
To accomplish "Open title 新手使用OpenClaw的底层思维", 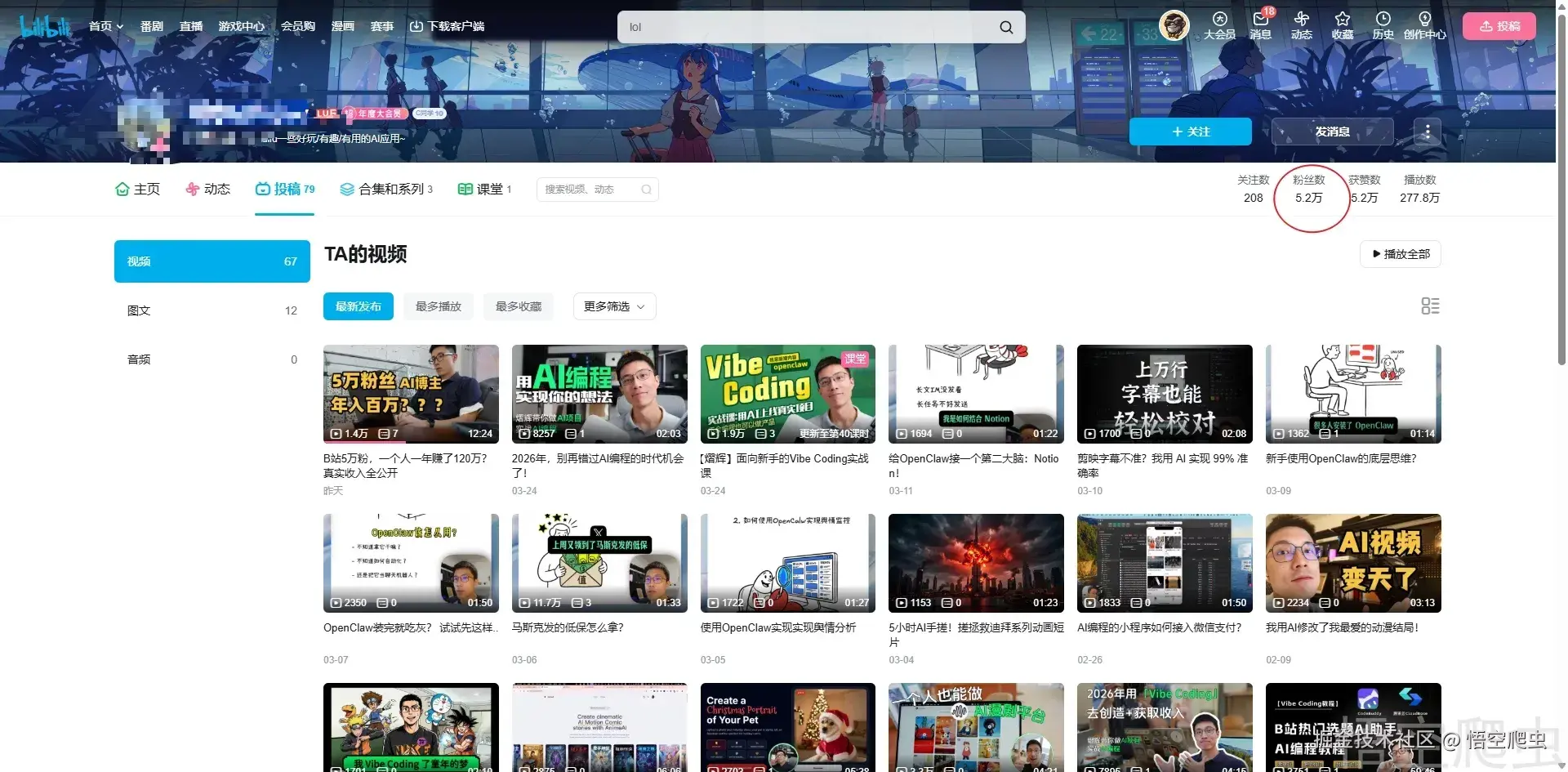I will (1341, 459).
